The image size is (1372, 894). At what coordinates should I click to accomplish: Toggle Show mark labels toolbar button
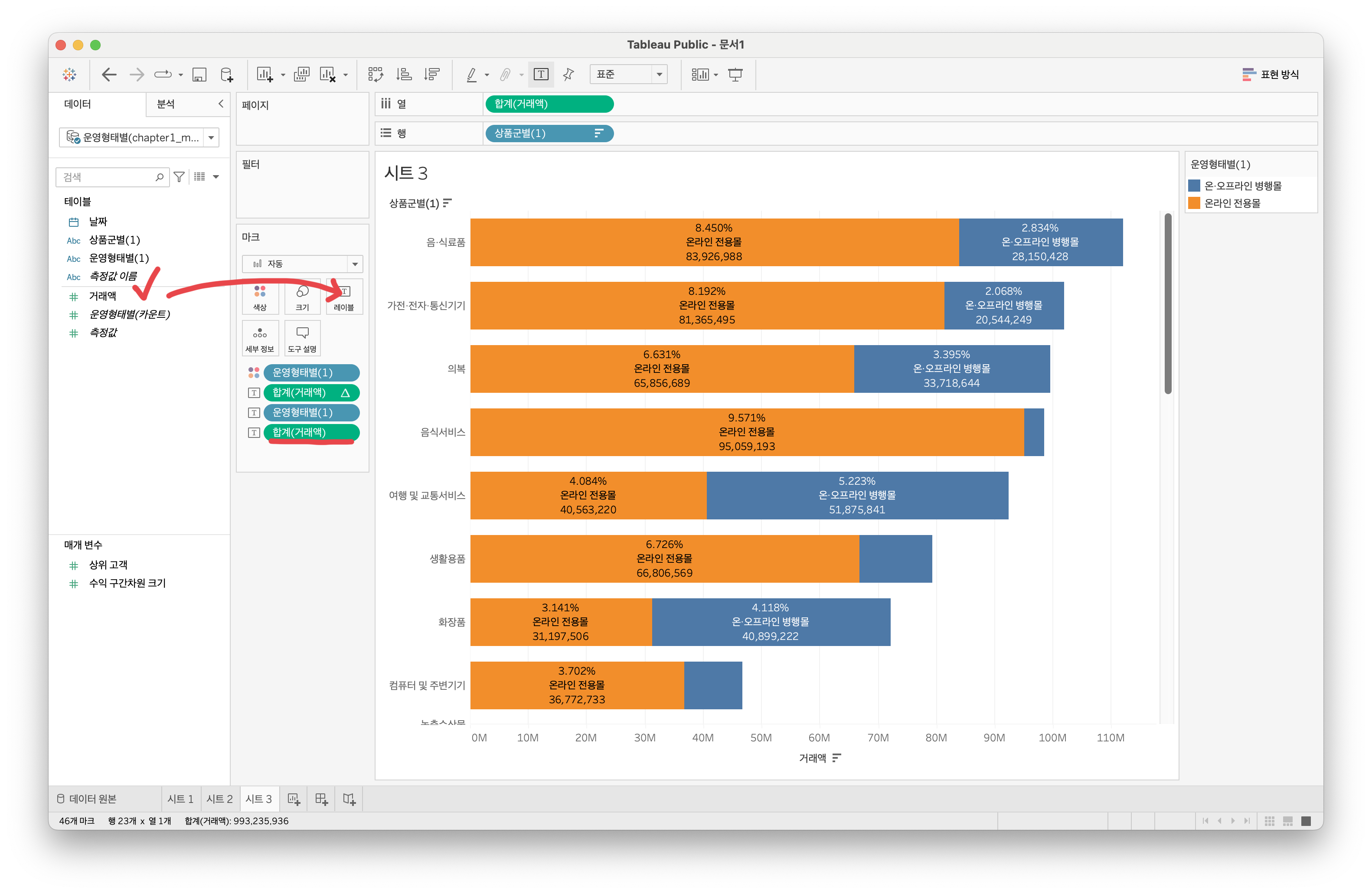(540, 75)
